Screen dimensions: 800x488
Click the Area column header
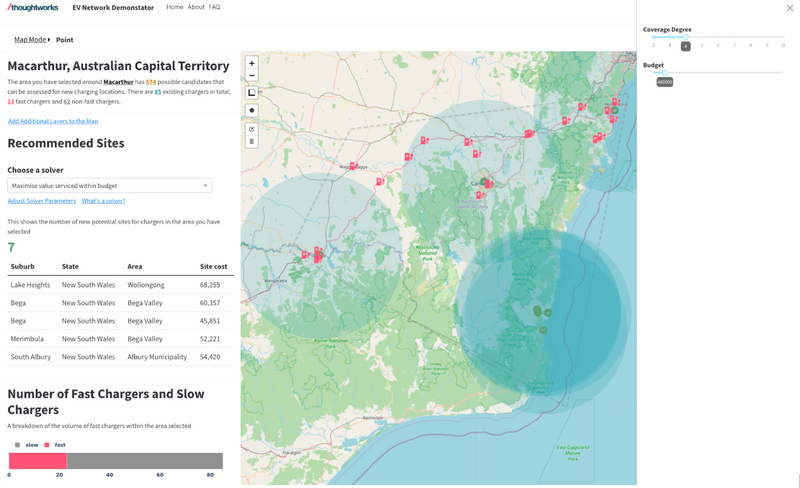pyautogui.click(x=135, y=266)
